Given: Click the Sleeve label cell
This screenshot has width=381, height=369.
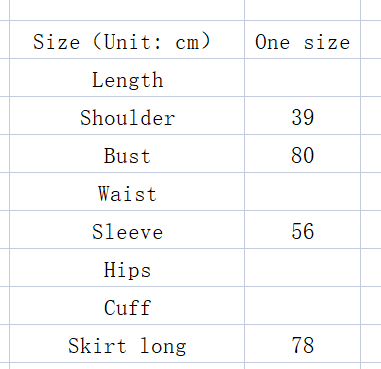Looking at the screenshot, I should [127, 230].
